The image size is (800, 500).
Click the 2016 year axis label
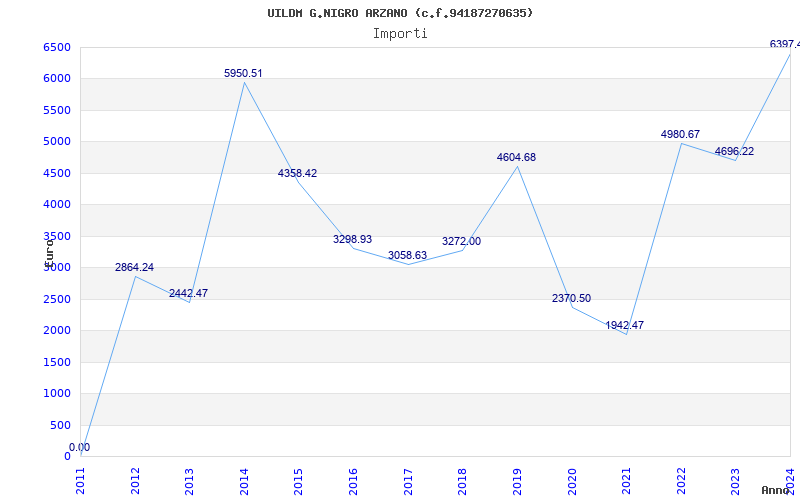tap(353, 481)
